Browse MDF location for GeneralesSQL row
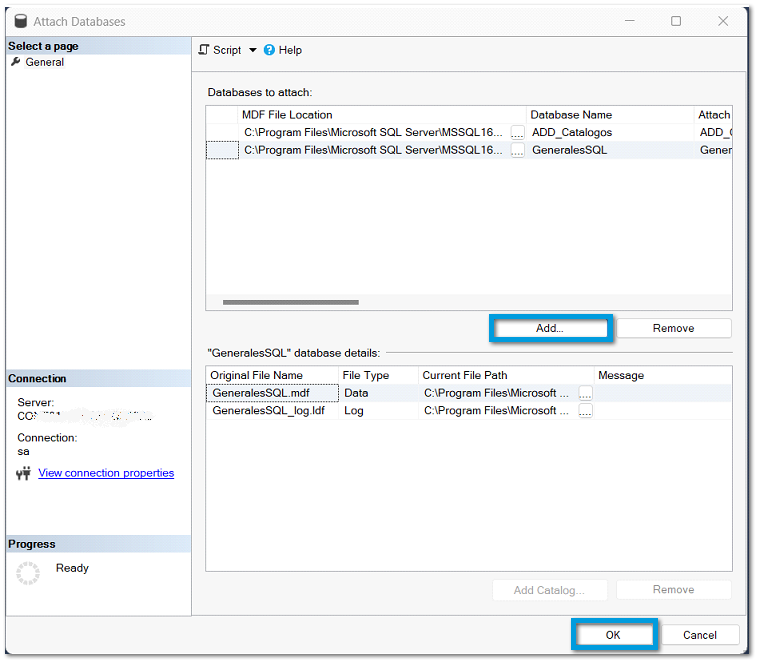The image size is (758, 663). (517, 150)
